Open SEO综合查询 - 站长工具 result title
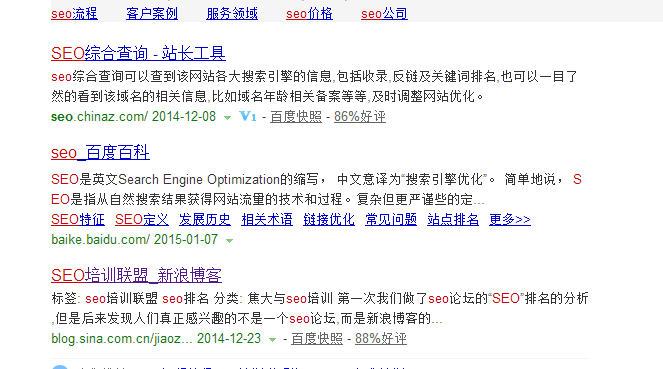 tap(138, 54)
